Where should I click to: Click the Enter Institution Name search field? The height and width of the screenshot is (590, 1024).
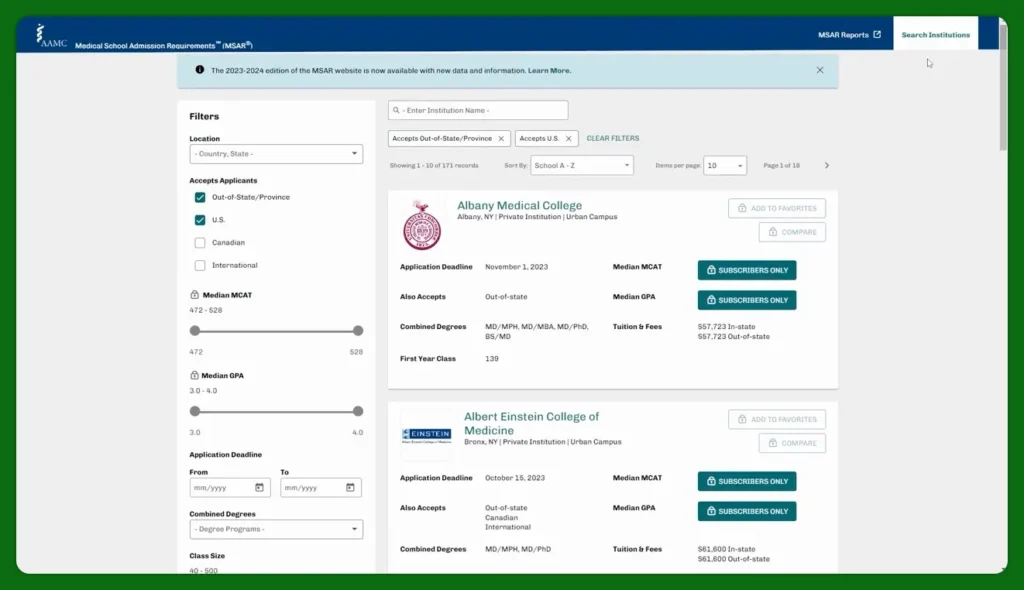(477, 110)
